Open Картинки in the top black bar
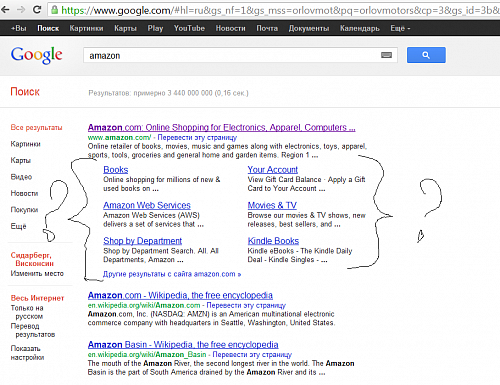Image resolution: width=500 pixels, height=385 pixels. 86,28
